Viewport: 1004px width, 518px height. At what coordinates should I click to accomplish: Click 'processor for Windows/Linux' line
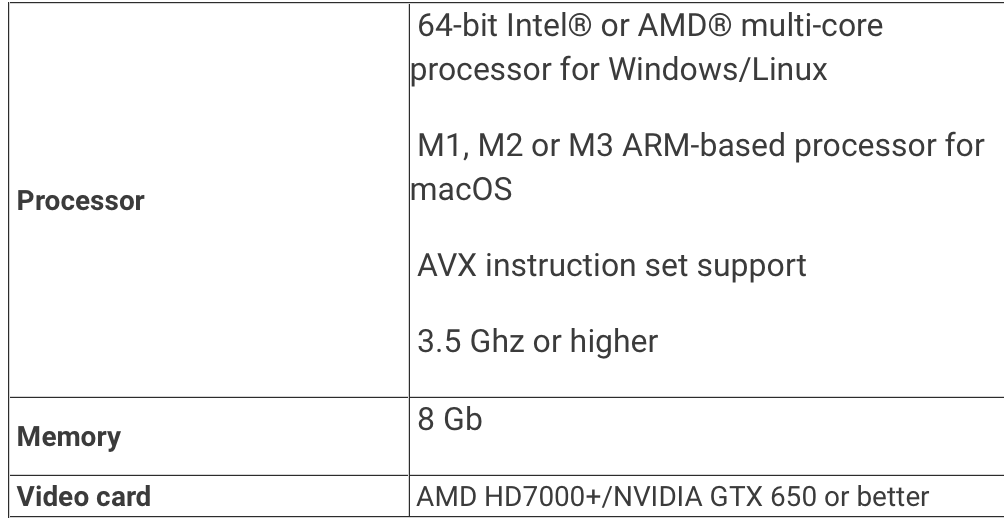point(619,69)
